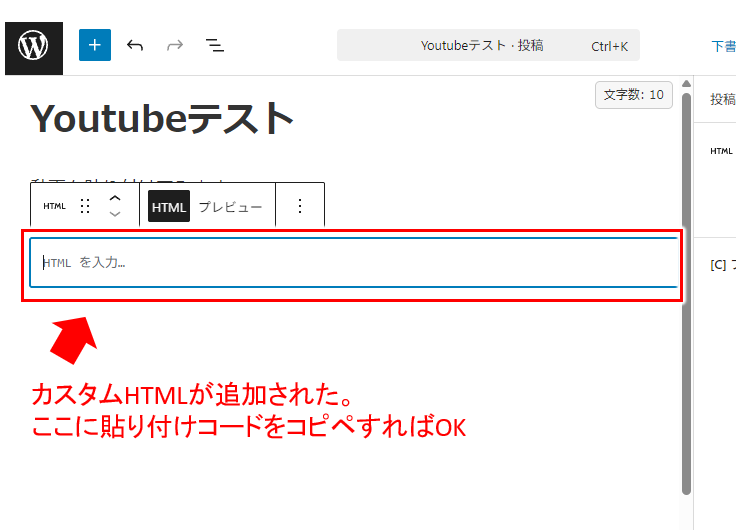
Task: Click the scrollbar up arrow
Action: tap(686, 84)
